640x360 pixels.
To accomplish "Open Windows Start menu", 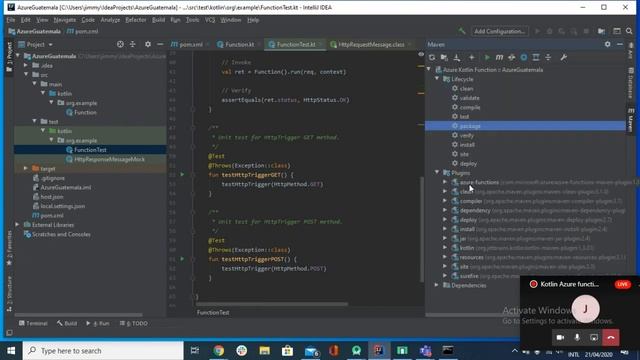I will [x=11, y=350].
